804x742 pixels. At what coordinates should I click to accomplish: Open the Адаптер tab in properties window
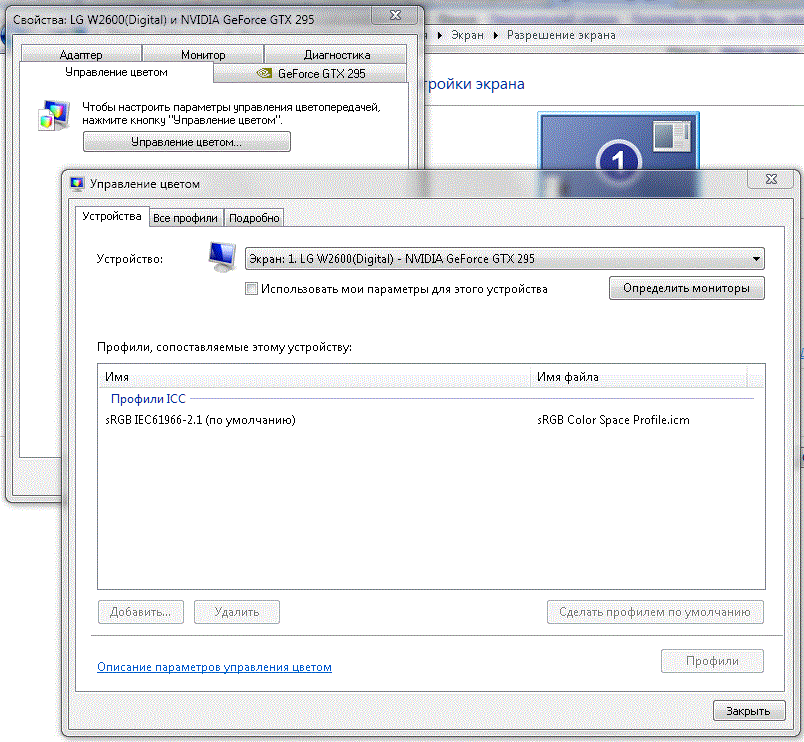click(x=81, y=54)
